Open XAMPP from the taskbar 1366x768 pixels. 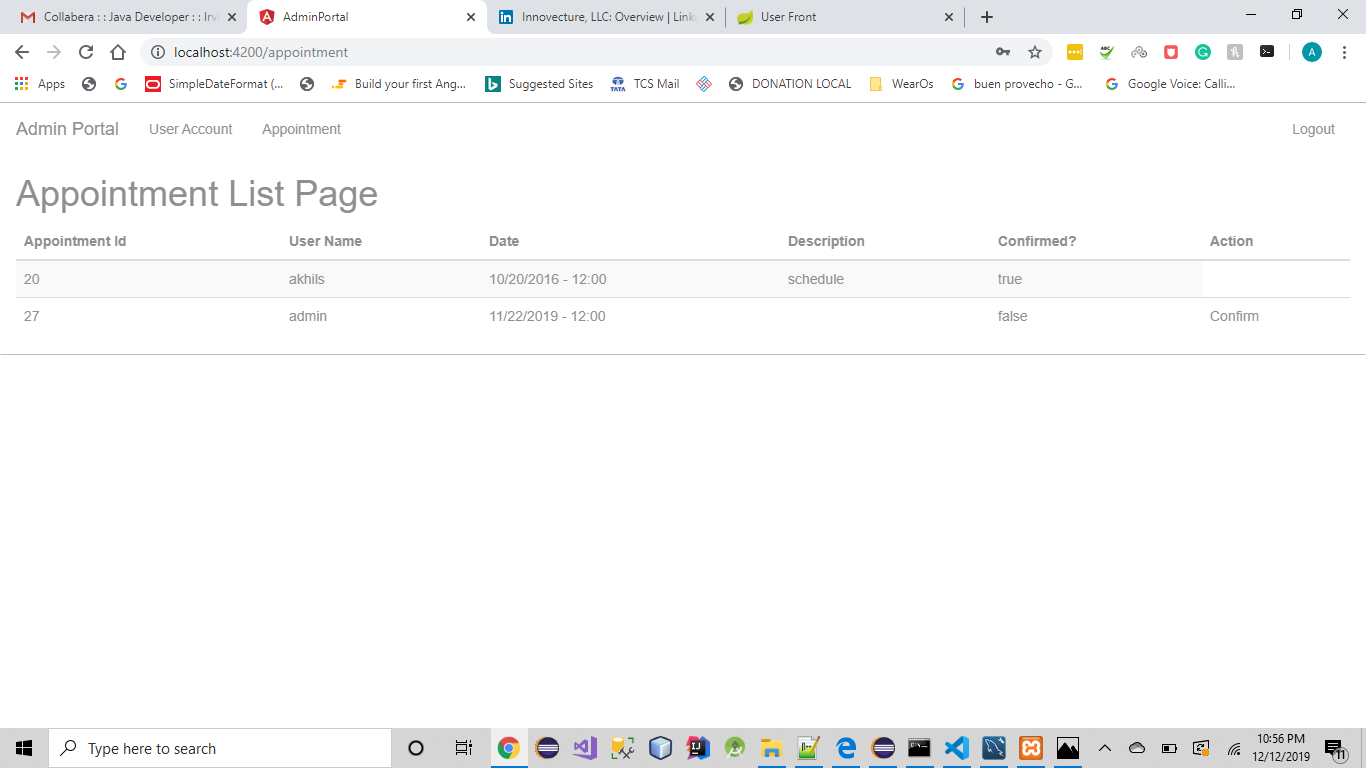1031,748
